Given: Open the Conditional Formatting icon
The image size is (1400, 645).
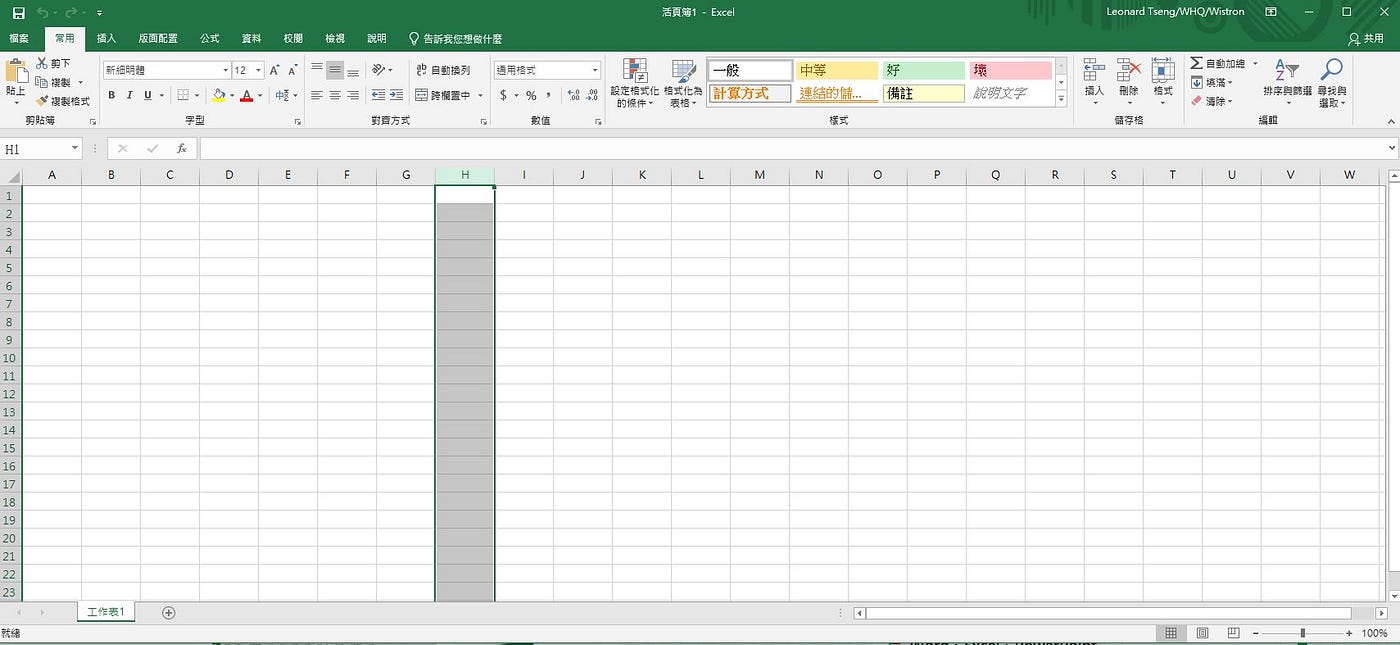Looking at the screenshot, I should pos(634,70).
